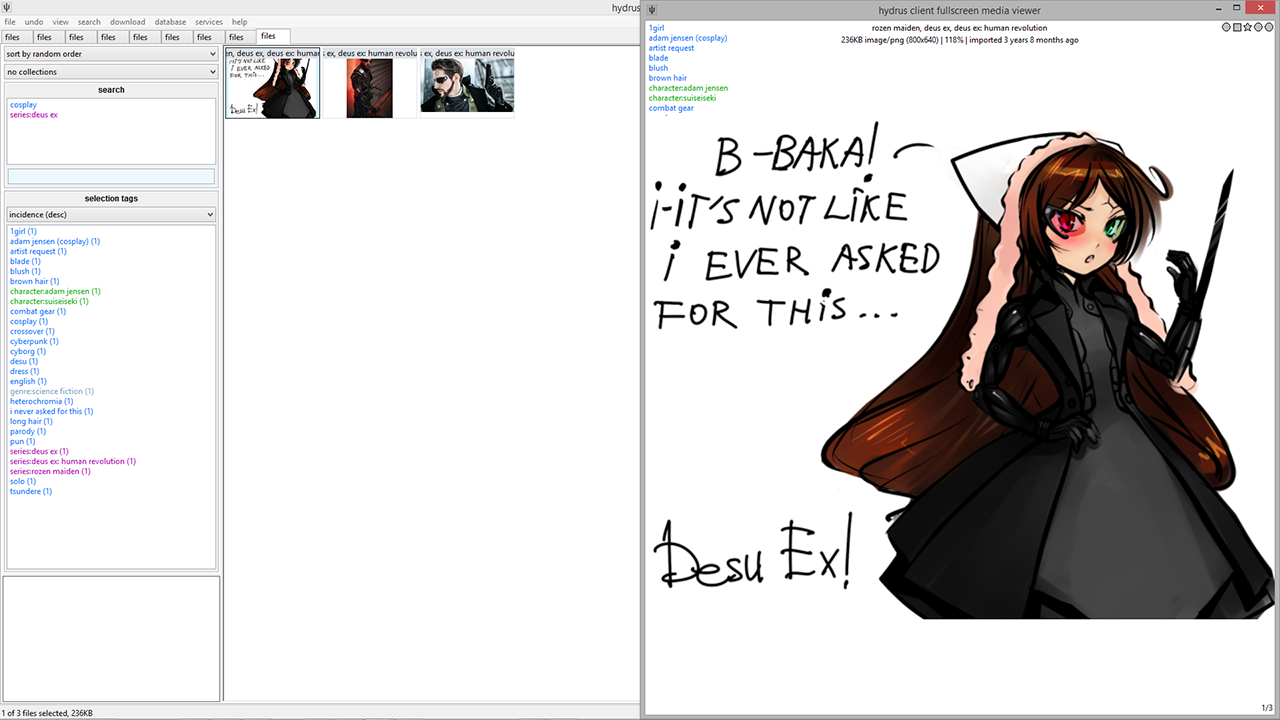Viewport: 1280px width, 720px height.
Task: Select the genre:science fiction (1) tag
Action: click(x=52, y=391)
